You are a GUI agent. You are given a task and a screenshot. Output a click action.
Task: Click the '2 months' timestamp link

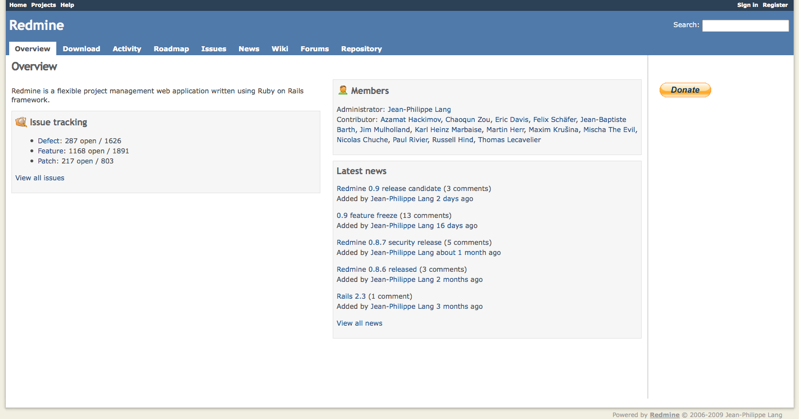tap(452, 280)
